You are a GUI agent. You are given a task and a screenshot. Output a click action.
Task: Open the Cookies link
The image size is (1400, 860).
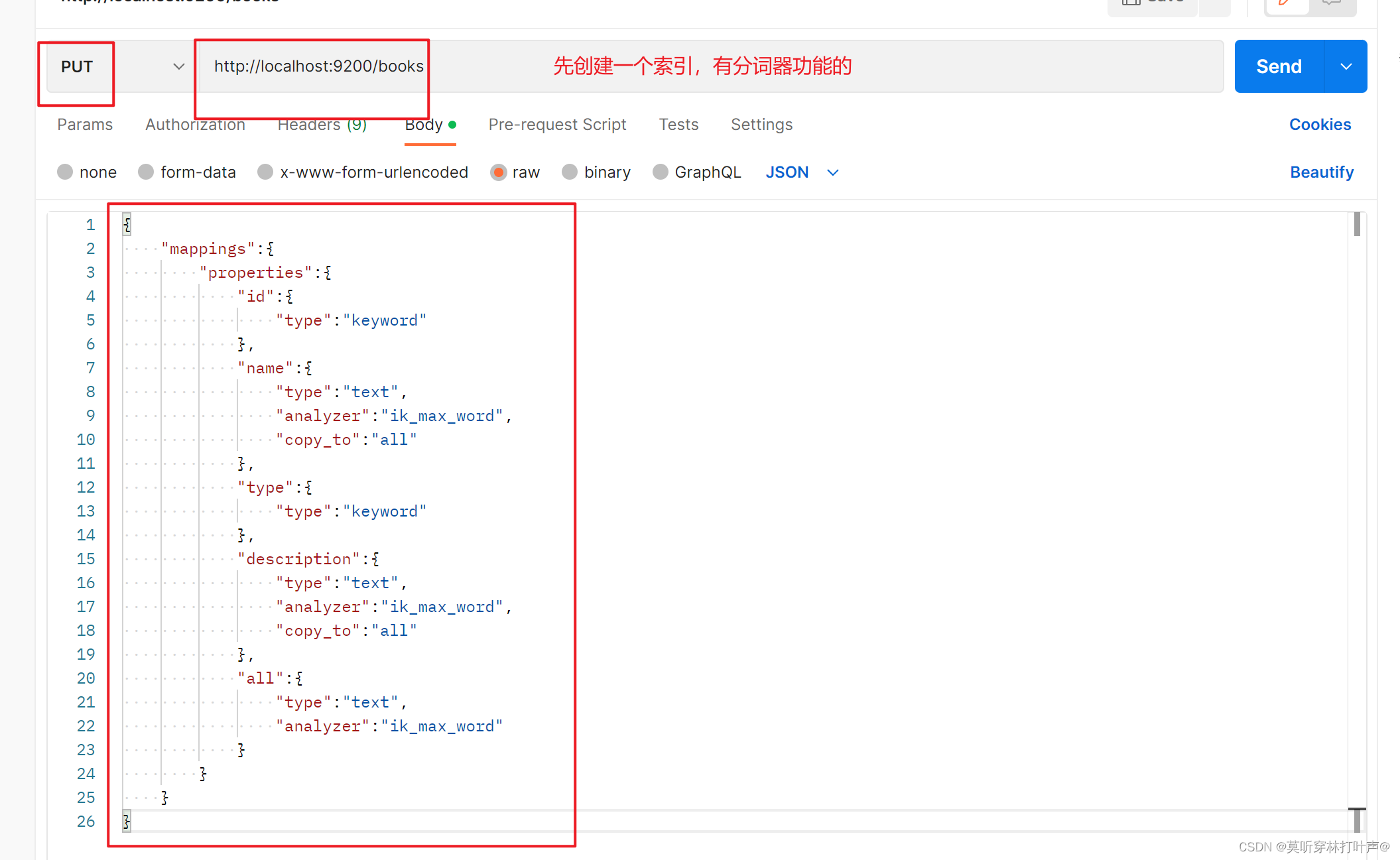pyautogui.click(x=1320, y=125)
